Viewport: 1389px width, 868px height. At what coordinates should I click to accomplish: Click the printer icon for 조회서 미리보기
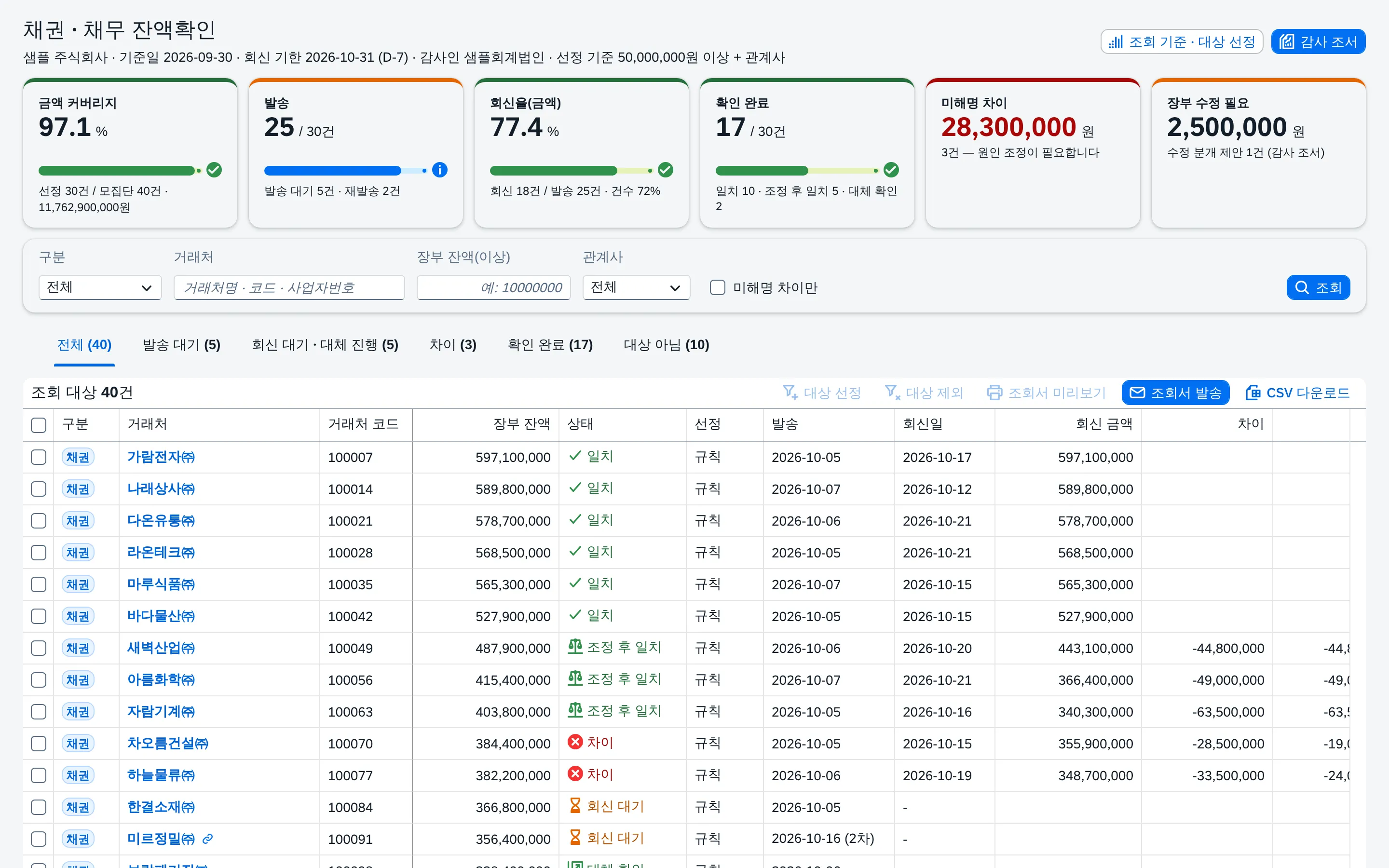click(x=994, y=393)
